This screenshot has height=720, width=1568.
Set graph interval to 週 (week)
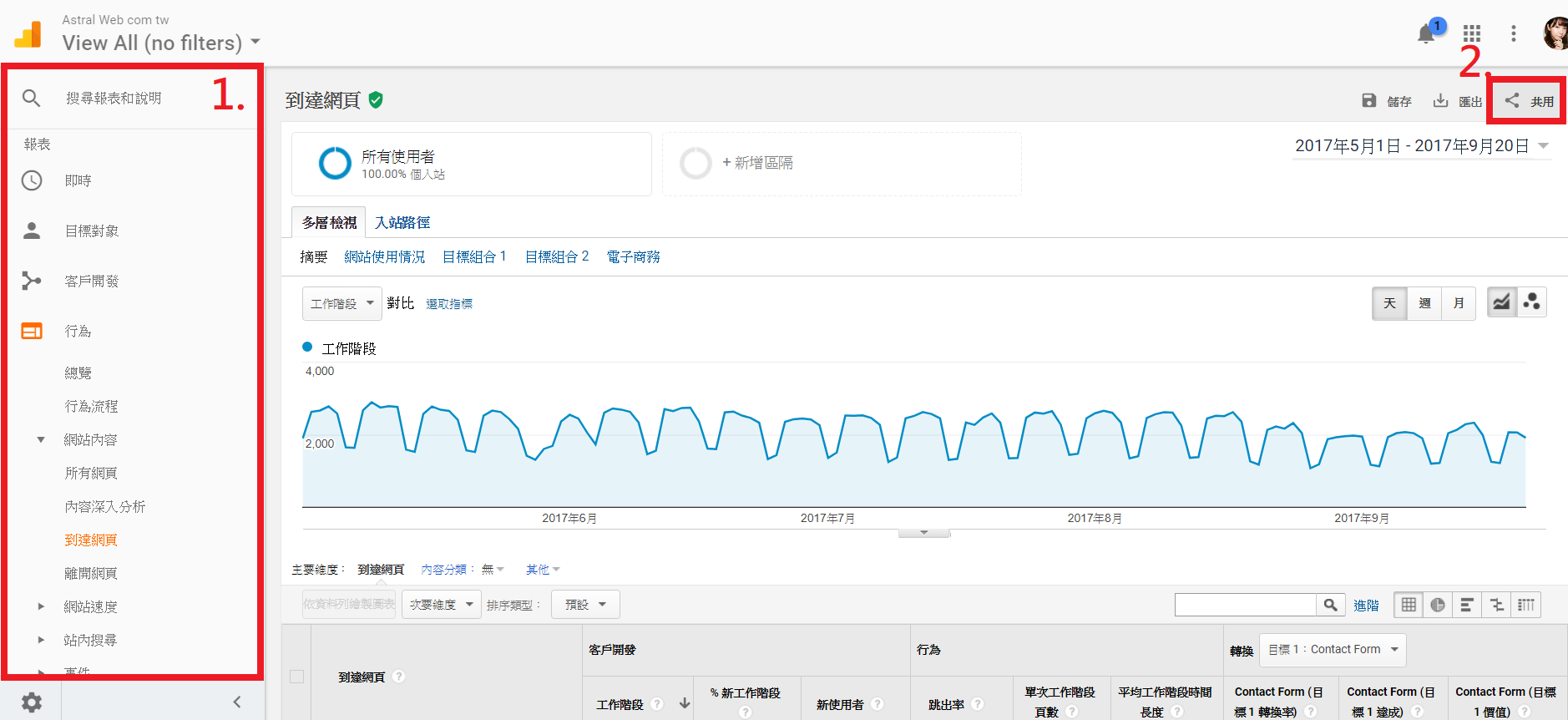1424,303
